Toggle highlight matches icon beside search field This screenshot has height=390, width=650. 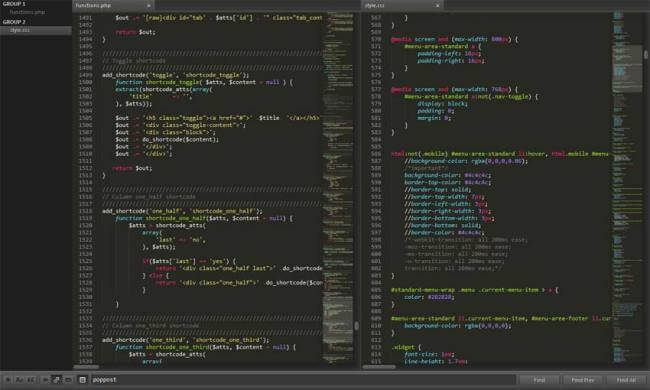coord(82,380)
